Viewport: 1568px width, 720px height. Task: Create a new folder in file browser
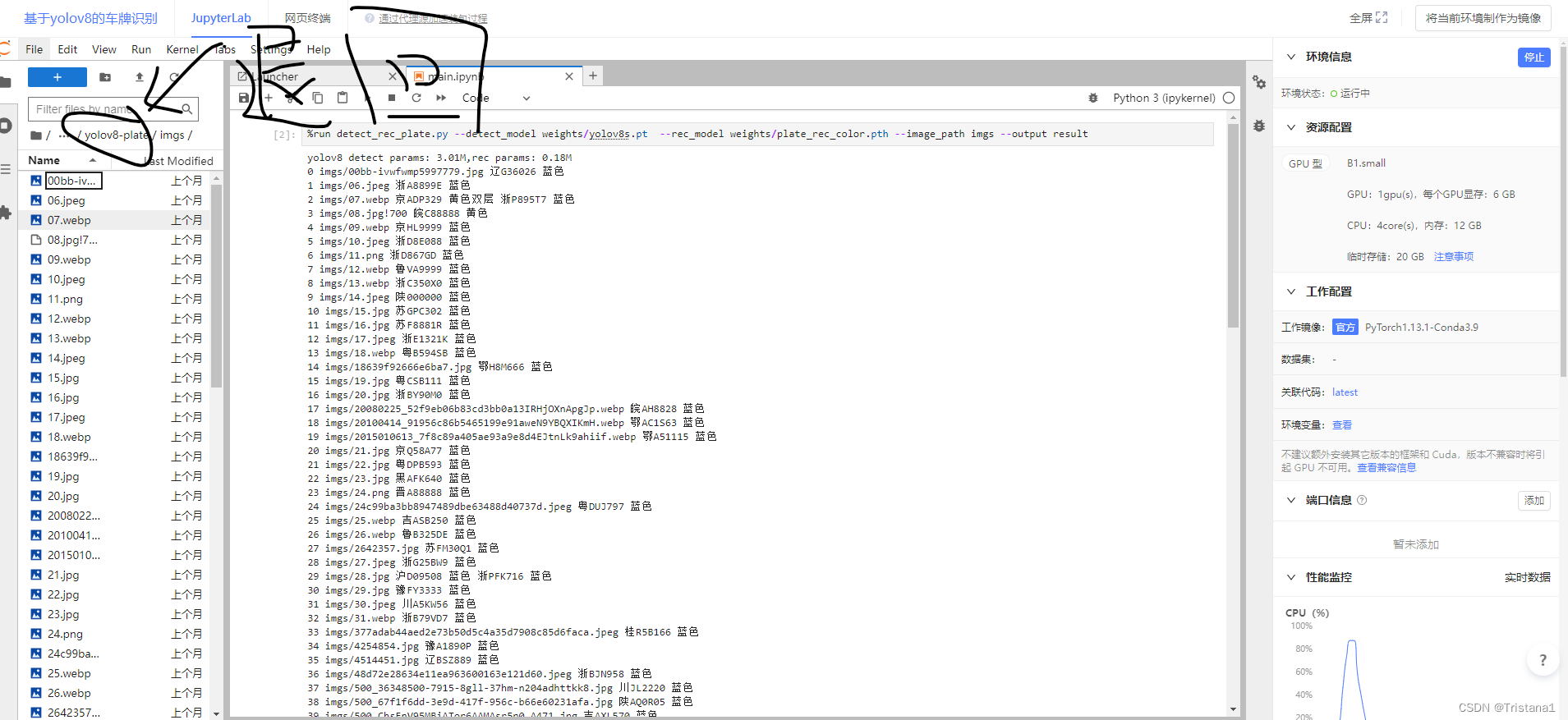coord(105,77)
